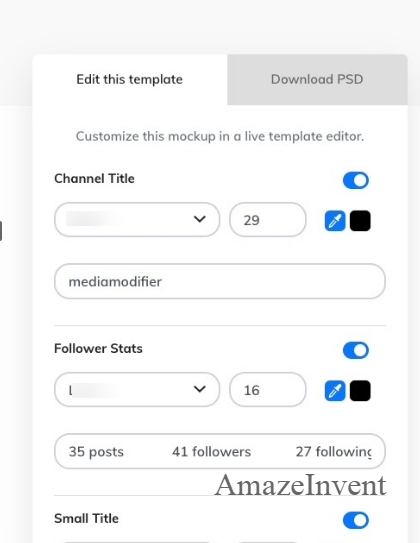Click the AmazeInvent watermark text
This screenshot has width=420, height=543.
pos(301,485)
